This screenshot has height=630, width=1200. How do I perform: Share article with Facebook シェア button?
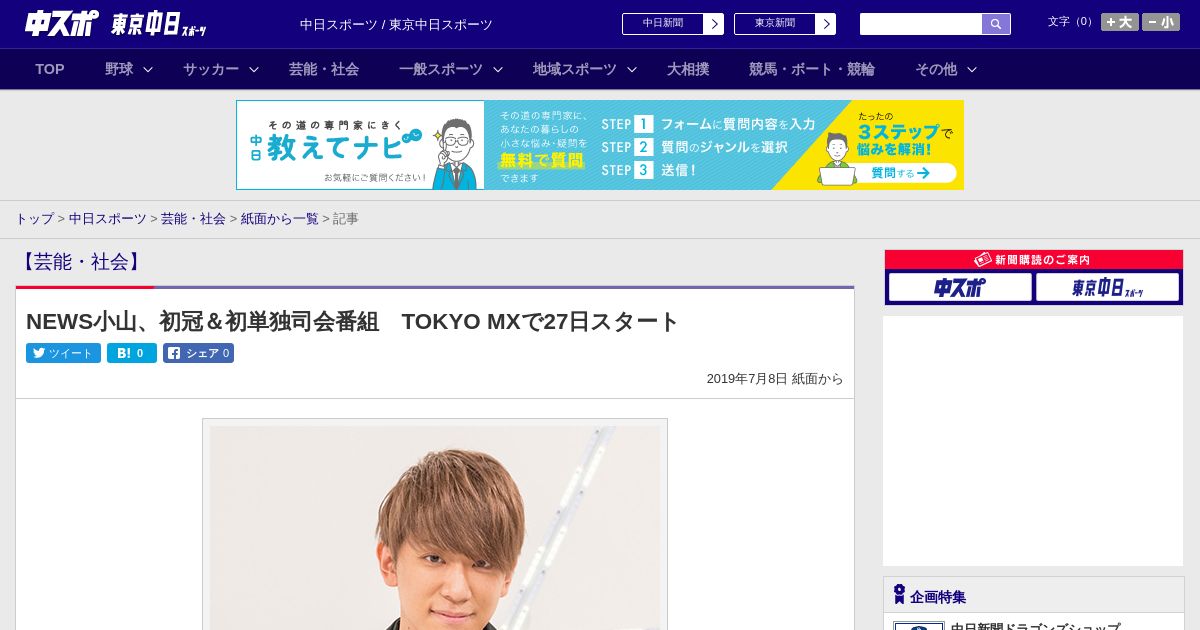click(x=198, y=353)
